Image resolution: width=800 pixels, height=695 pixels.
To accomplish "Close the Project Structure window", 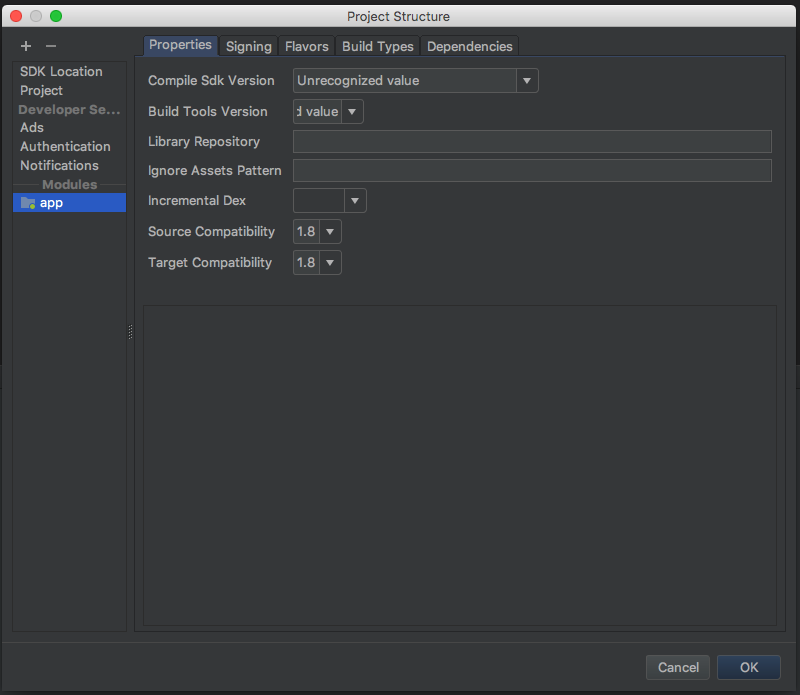I will pyautogui.click(x=16, y=16).
